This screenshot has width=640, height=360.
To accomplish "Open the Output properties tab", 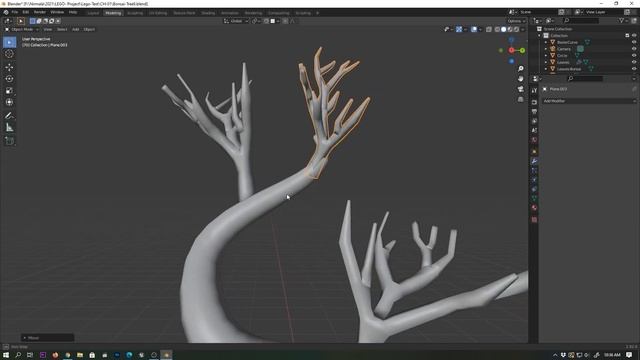I will click(x=534, y=112).
